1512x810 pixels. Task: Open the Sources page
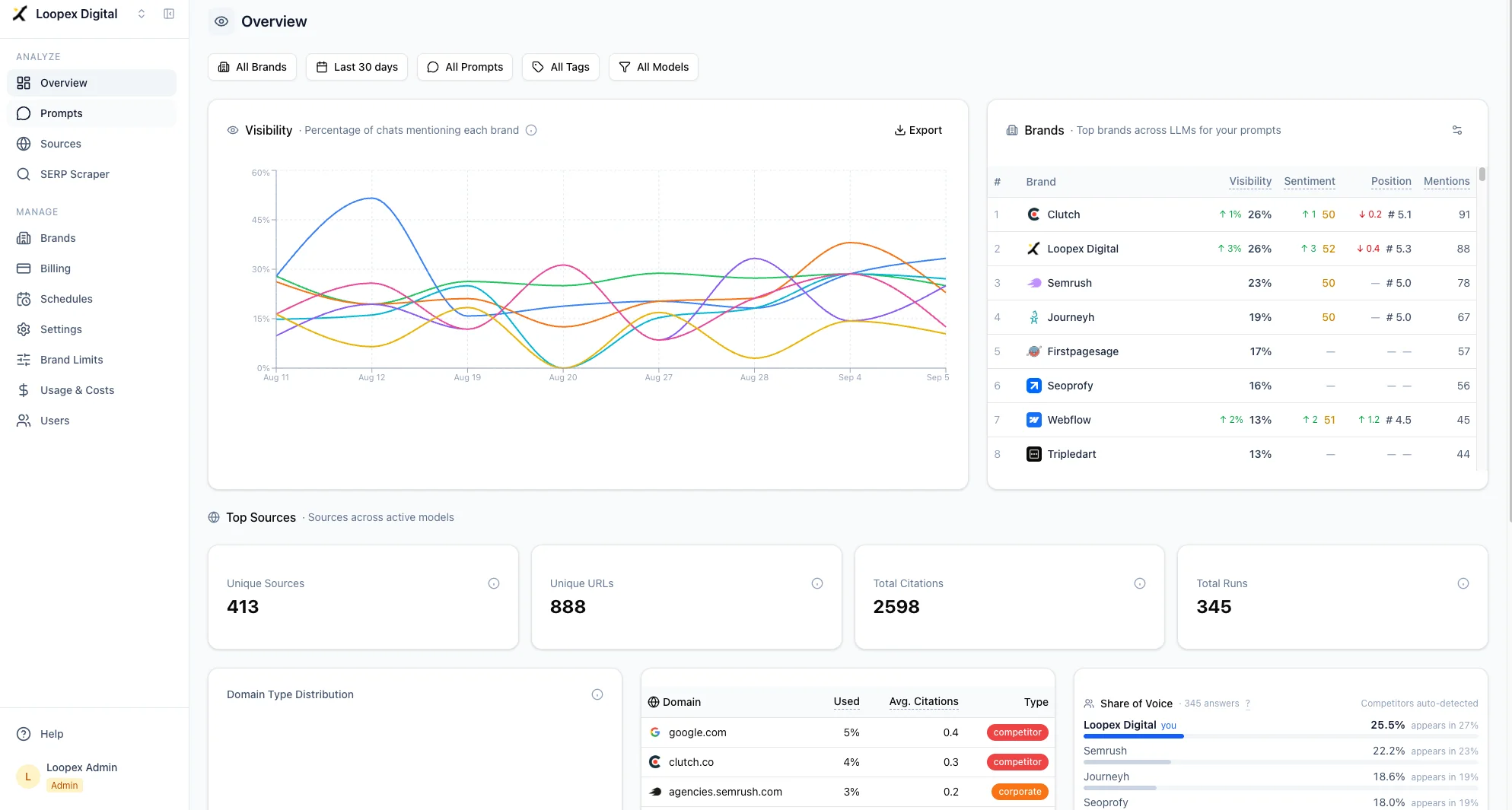click(x=91, y=144)
